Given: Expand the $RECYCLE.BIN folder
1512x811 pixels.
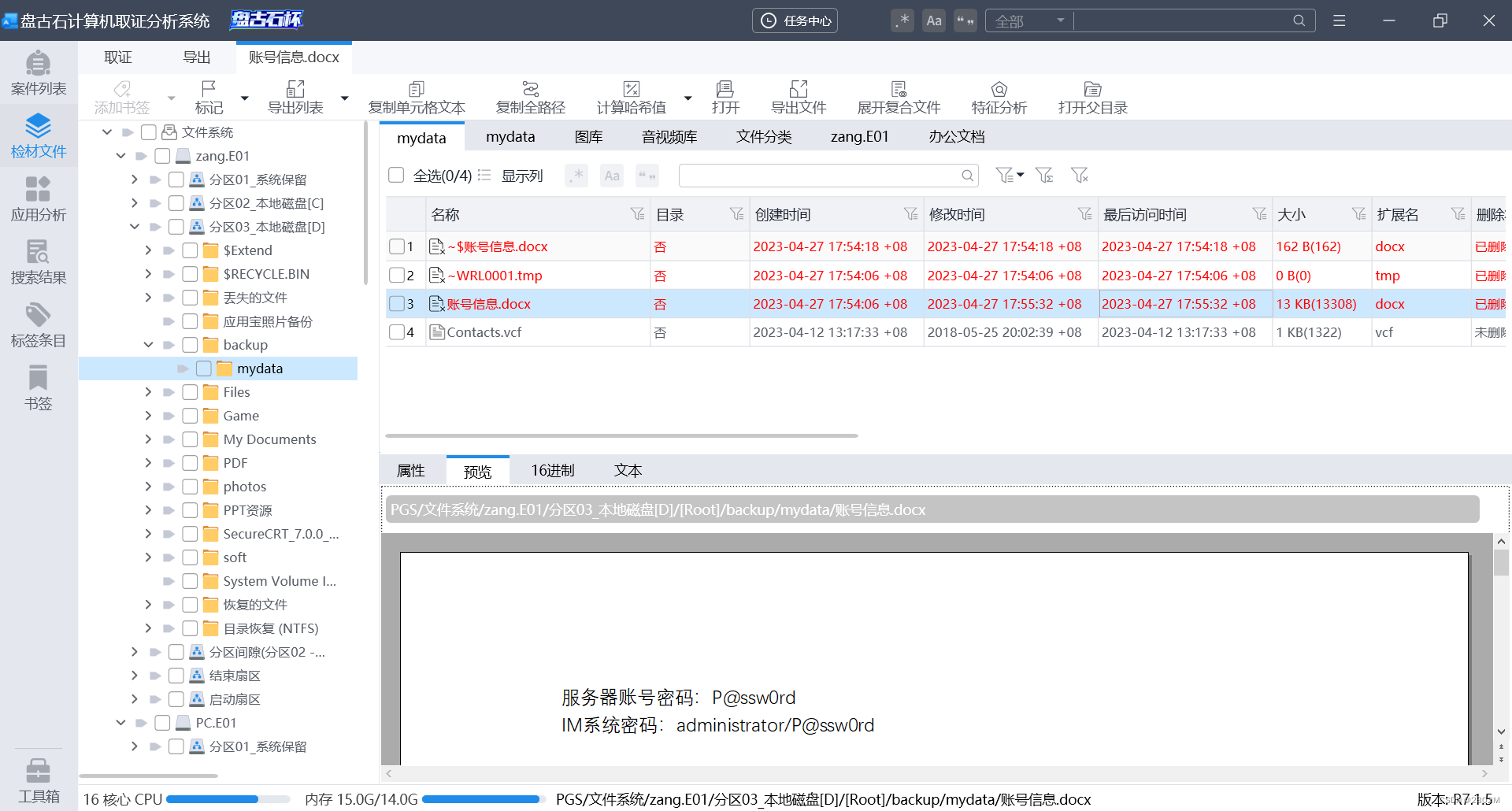Looking at the screenshot, I should pyautogui.click(x=148, y=274).
